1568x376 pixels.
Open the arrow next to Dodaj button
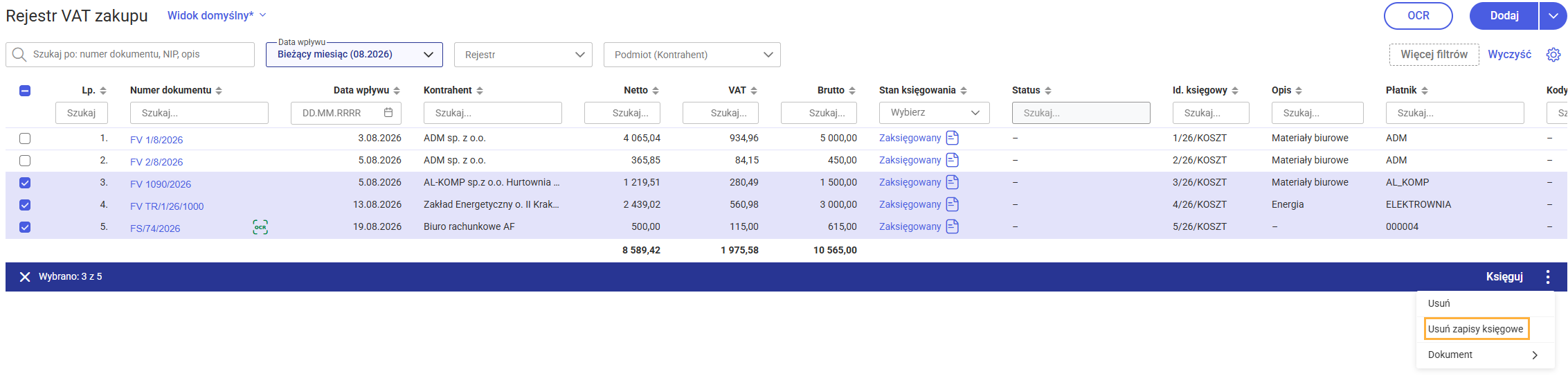click(1553, 16)
